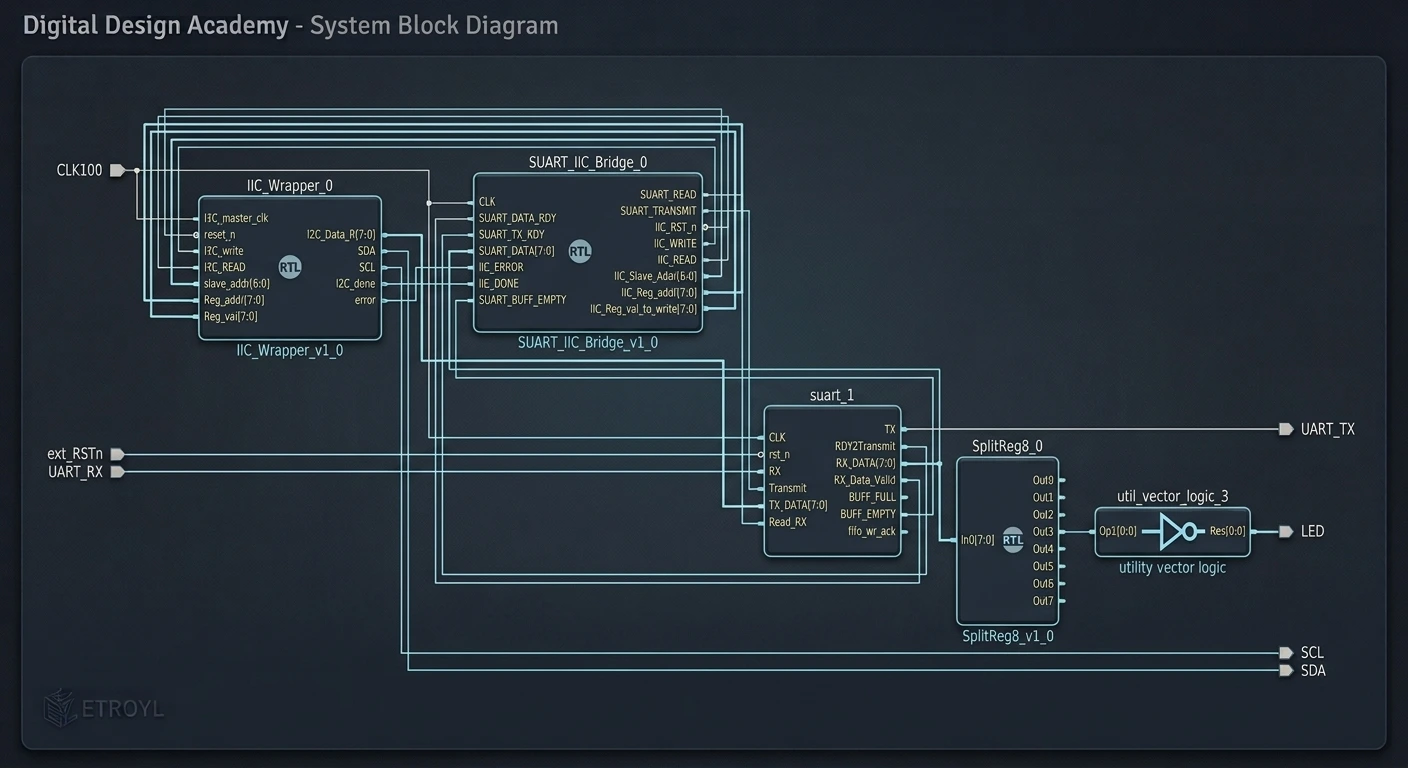Select the RDY2Transmit pin on suart_1

(x=865, y=446)
